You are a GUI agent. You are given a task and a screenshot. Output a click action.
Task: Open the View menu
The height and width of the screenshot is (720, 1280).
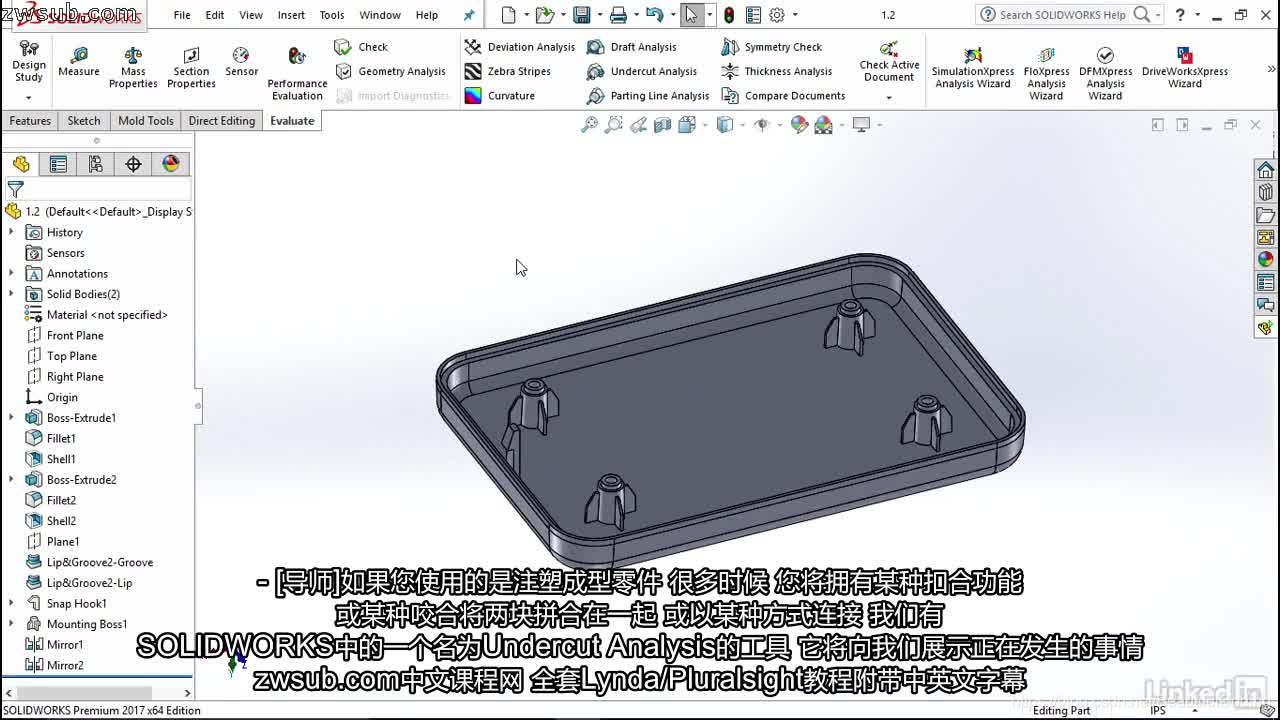pyautogui.click(x=251, y=15)
